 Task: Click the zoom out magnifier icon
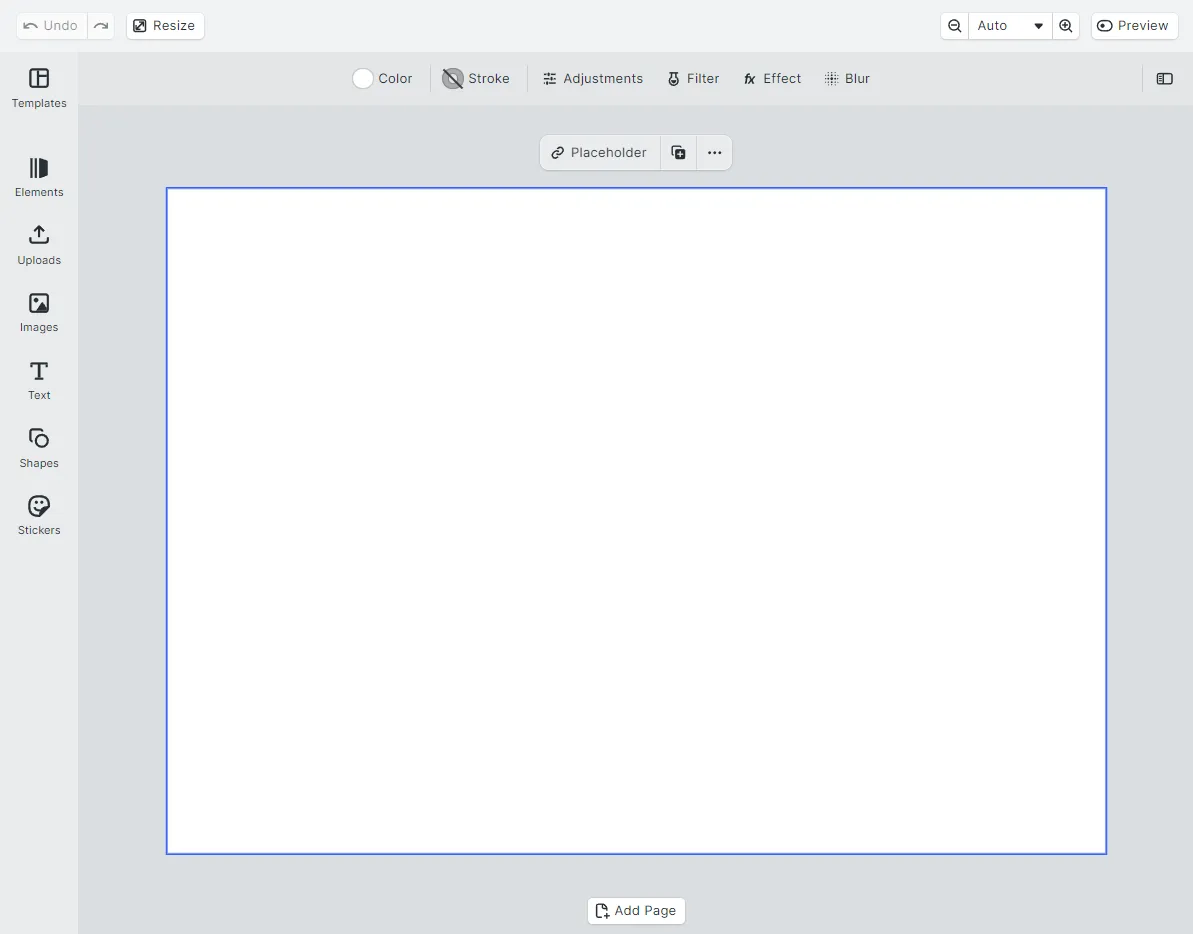pyautogui.click(x=955, y=26)
